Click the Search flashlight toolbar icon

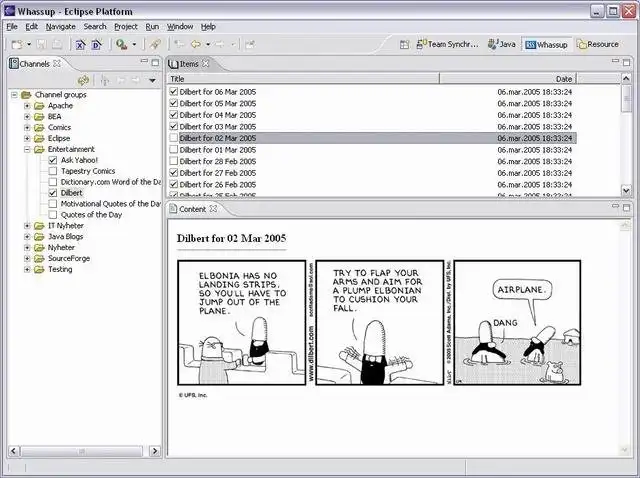click(155, 44)
